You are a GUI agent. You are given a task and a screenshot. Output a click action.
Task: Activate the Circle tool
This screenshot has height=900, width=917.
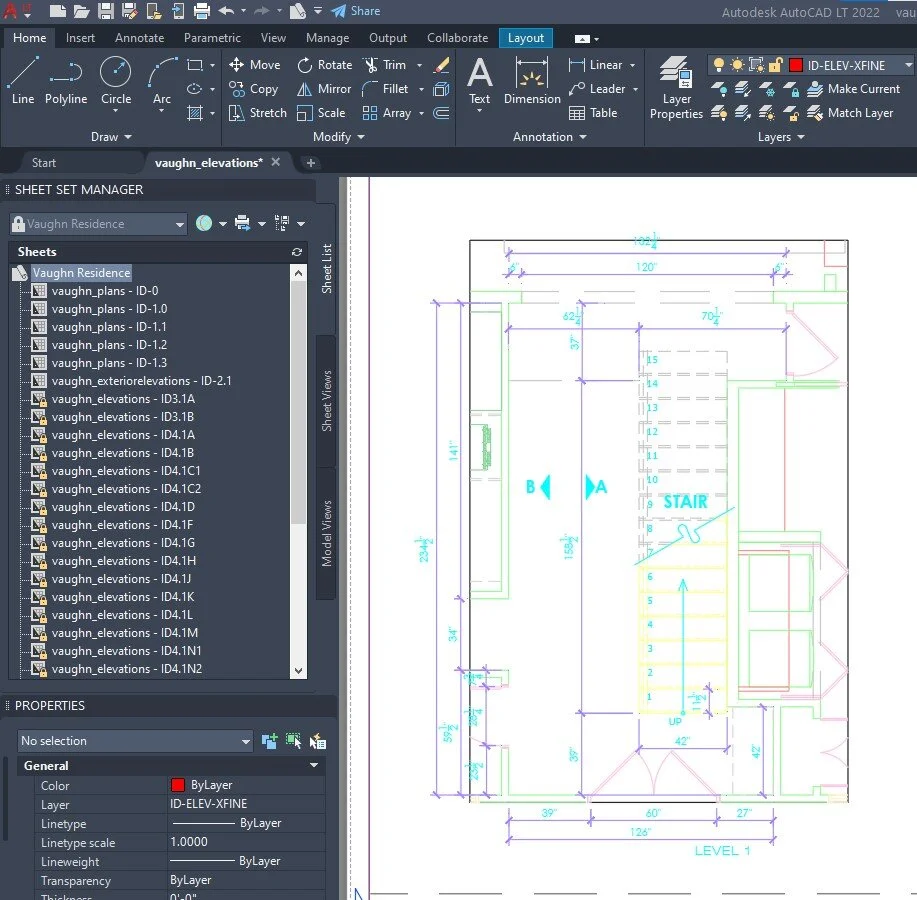click(116, 80)
